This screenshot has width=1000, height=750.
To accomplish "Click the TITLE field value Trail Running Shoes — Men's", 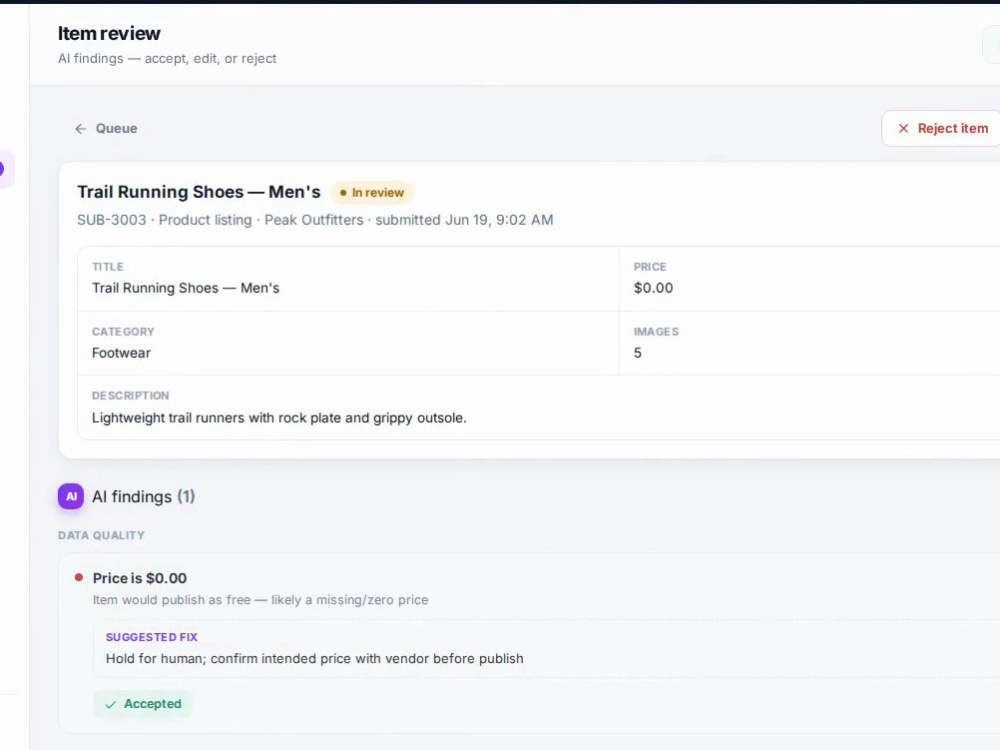I will [x=186, y=288].
